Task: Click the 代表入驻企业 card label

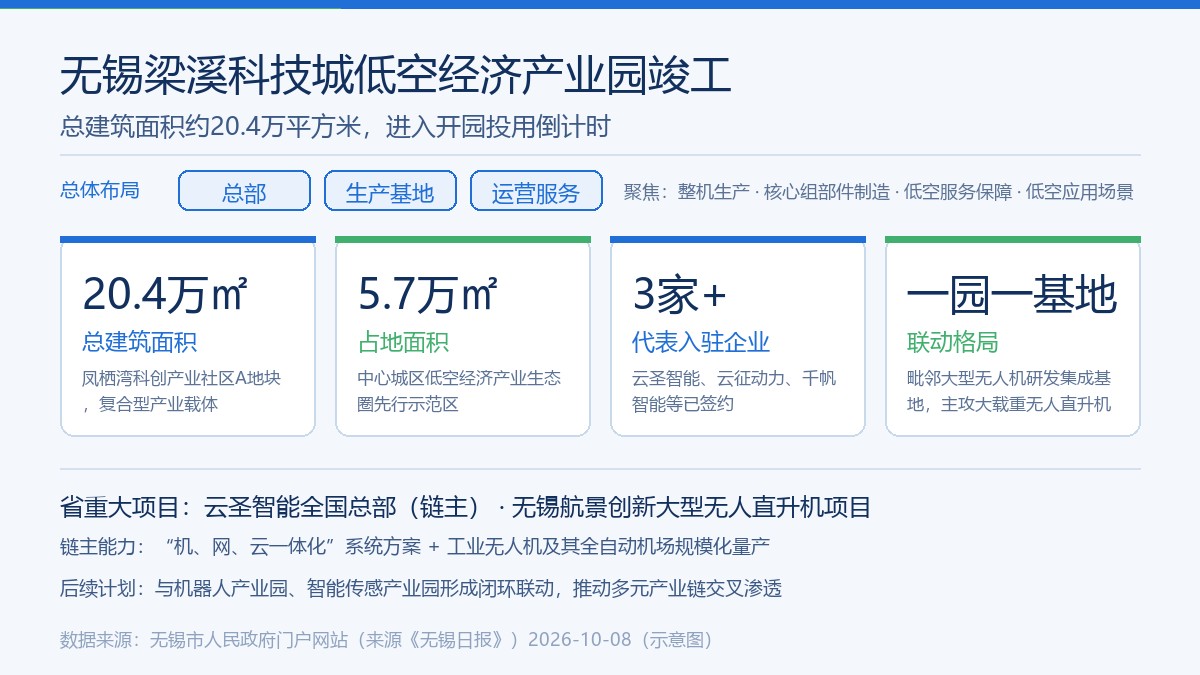Action: 701,342
